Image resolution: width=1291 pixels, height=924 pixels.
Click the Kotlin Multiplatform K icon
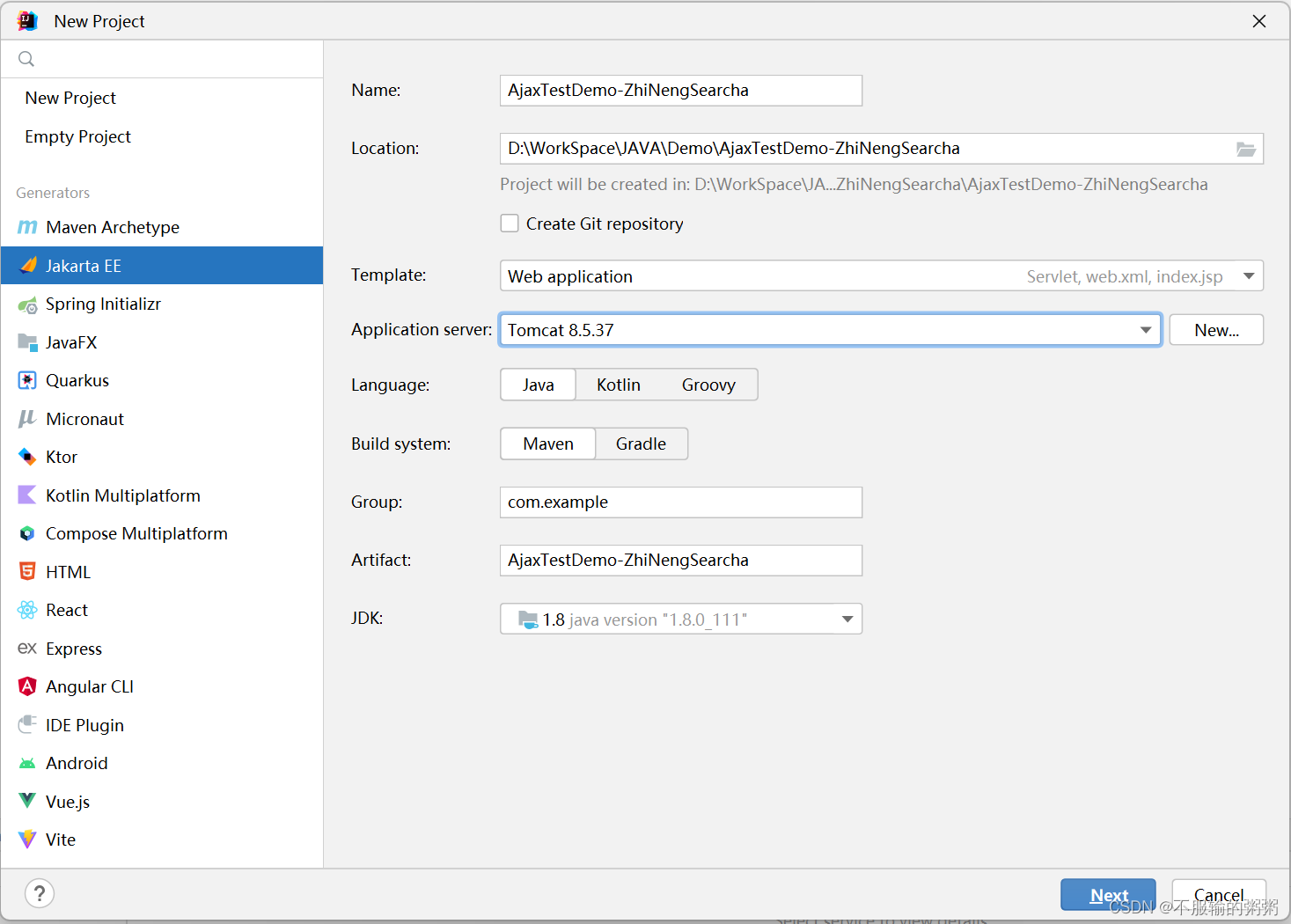pos(27,495)
